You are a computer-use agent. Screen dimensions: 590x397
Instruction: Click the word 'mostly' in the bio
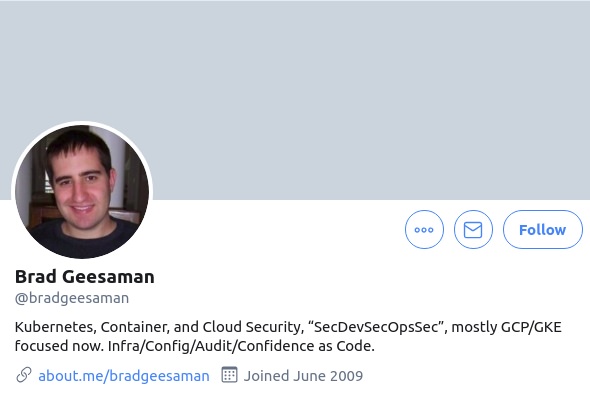pos(474,327)
